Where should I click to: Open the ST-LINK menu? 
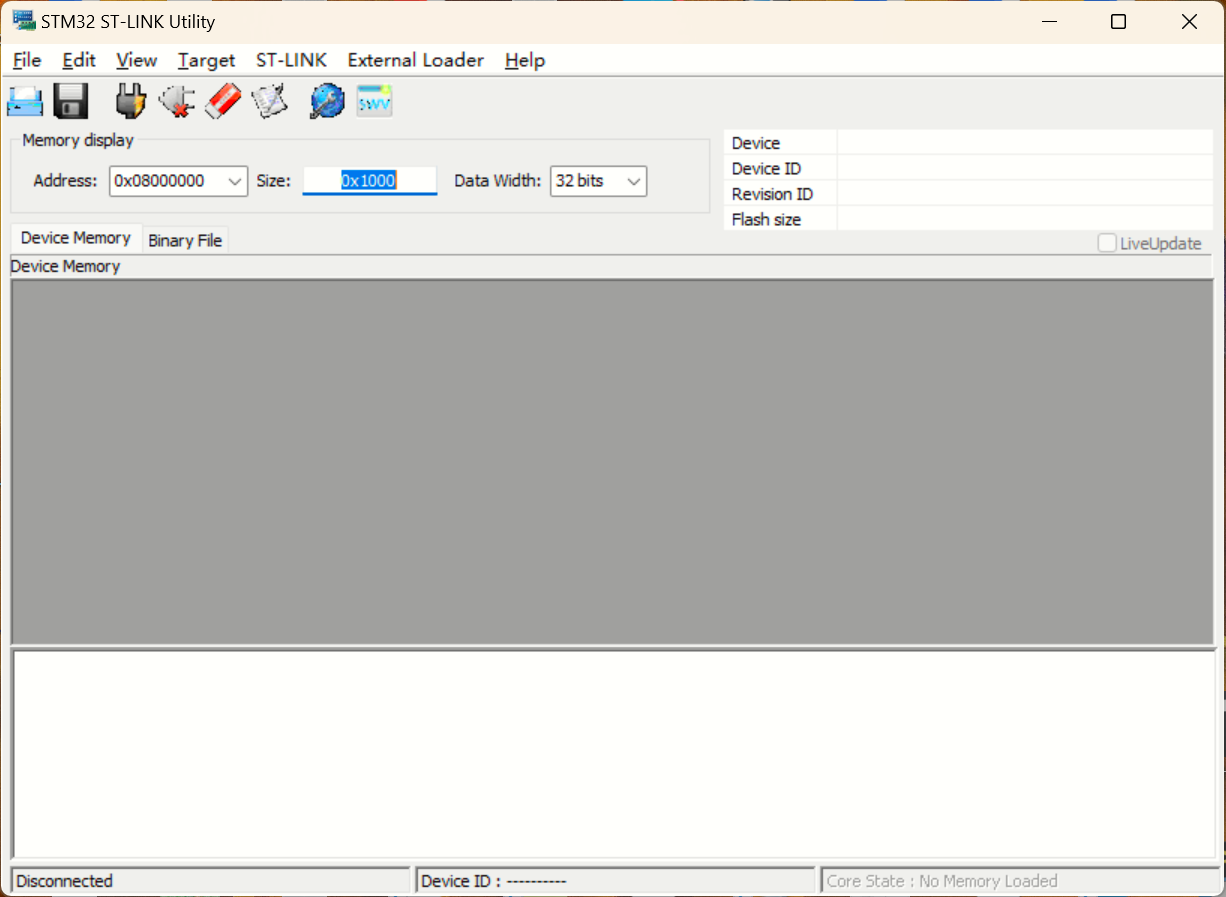(x=291, y=60)
